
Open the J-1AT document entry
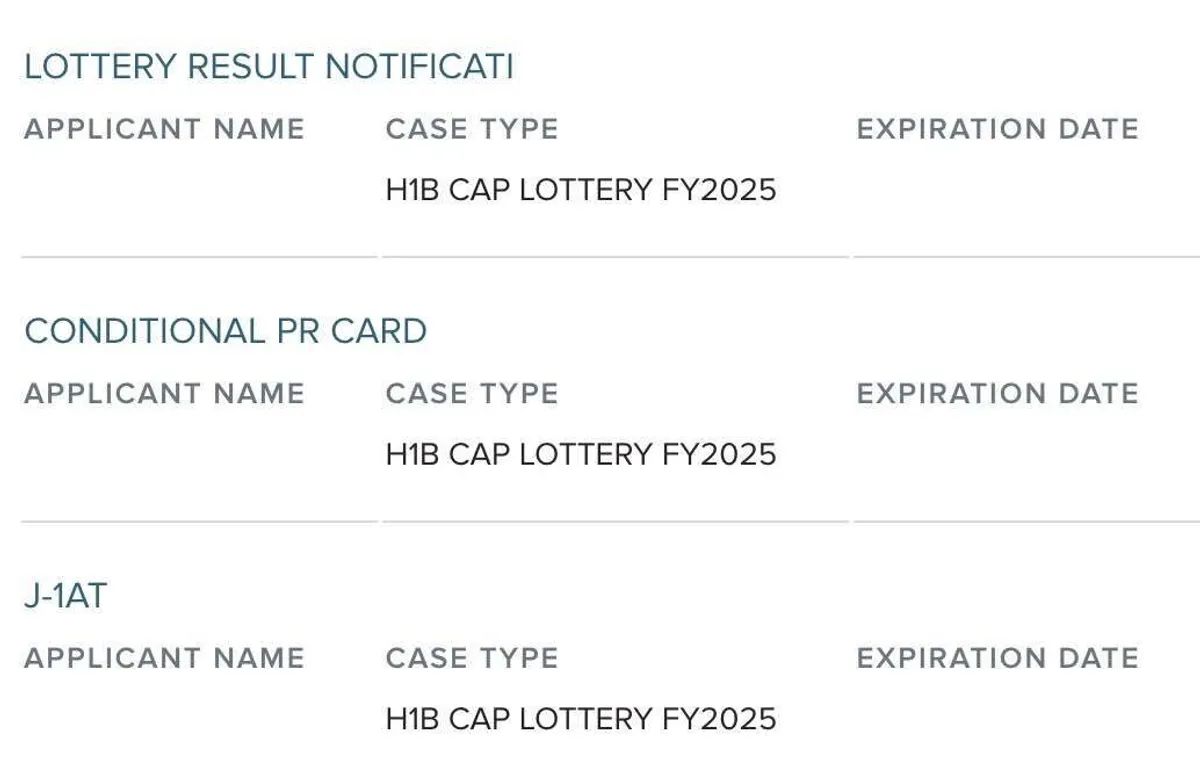coord(65,597)
